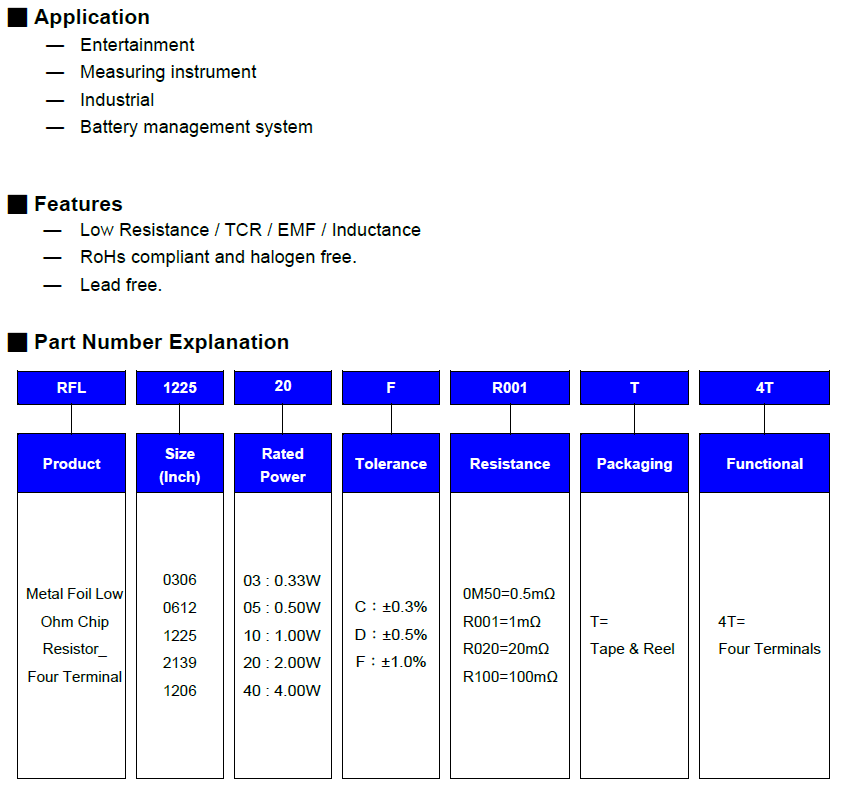This screenshot has height=785, width=843.
Task: Click the RoHs compliant and halogen free line
Action: [218, 257]
